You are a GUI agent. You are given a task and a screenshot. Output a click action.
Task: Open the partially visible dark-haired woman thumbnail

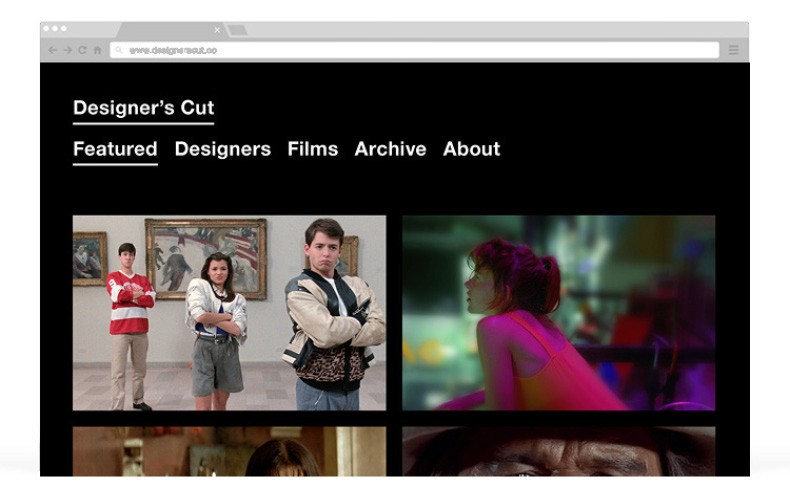(229, 451)
